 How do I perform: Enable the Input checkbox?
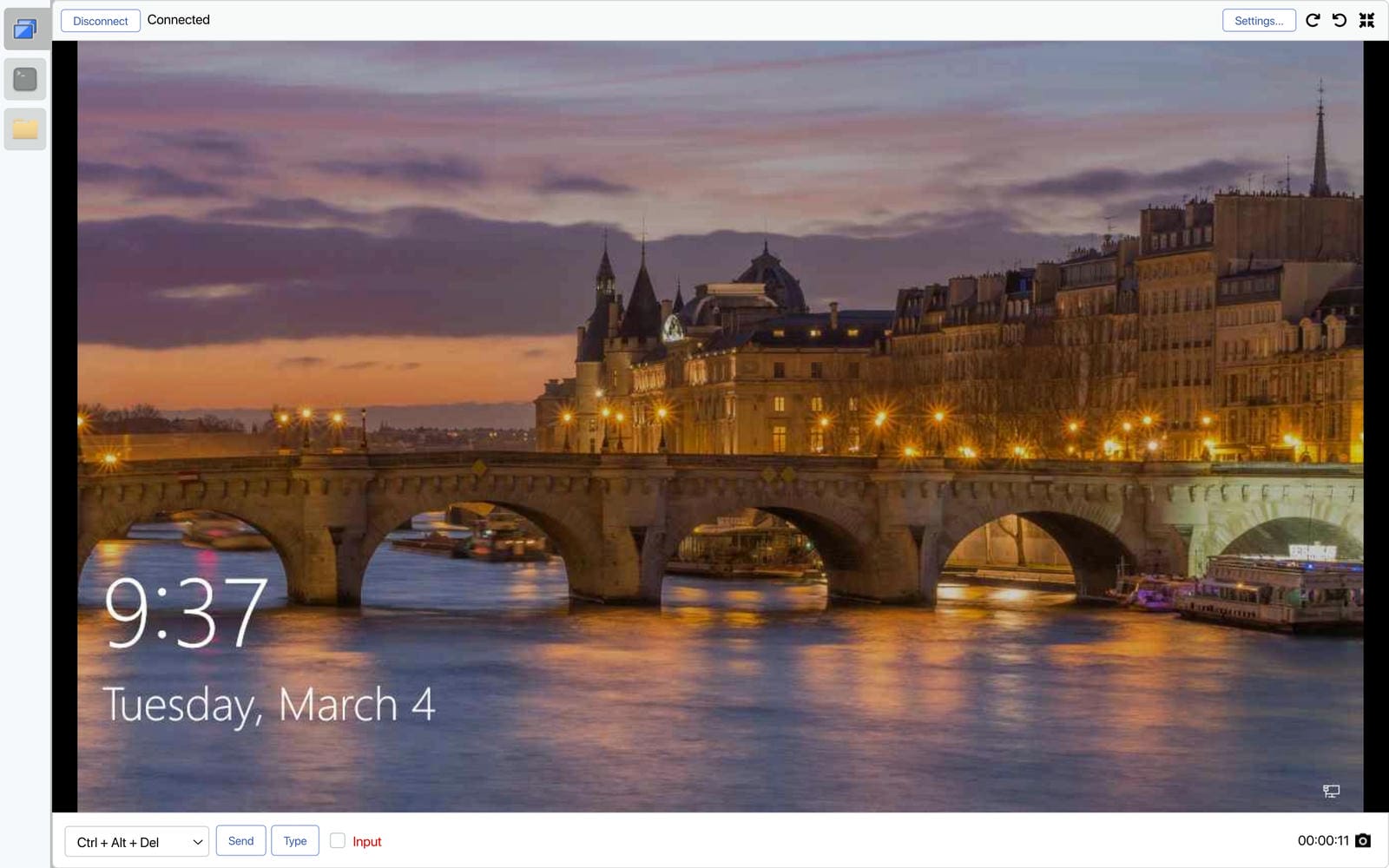coord(338,840)
